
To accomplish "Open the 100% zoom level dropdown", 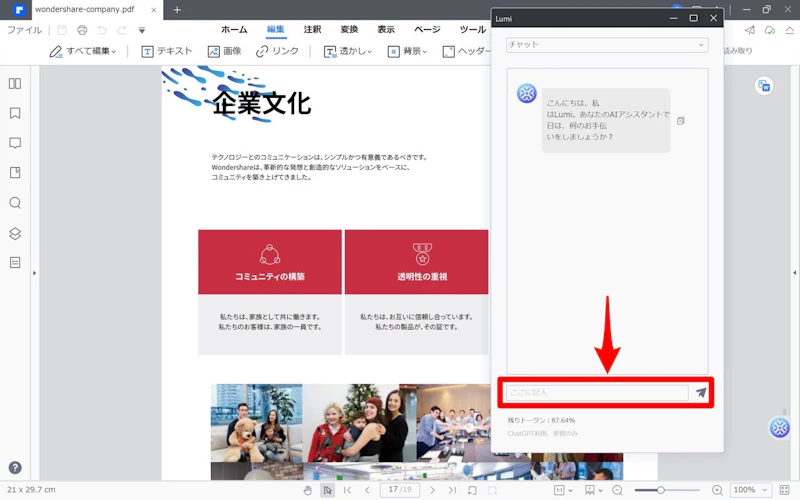I will tap(750, 490).
